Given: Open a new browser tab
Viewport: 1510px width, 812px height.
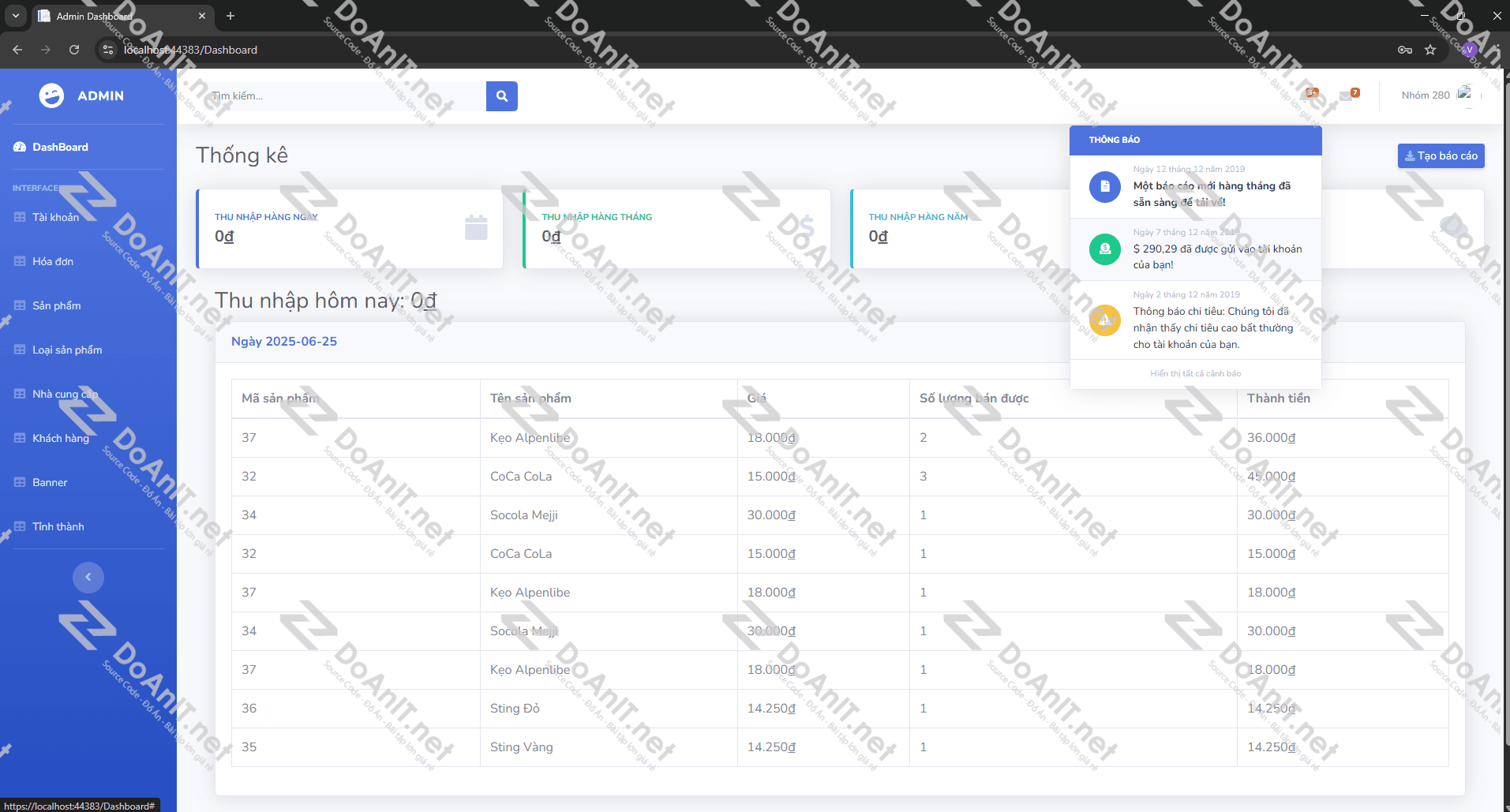Looking at the screenshot, I should pos(230,16).
